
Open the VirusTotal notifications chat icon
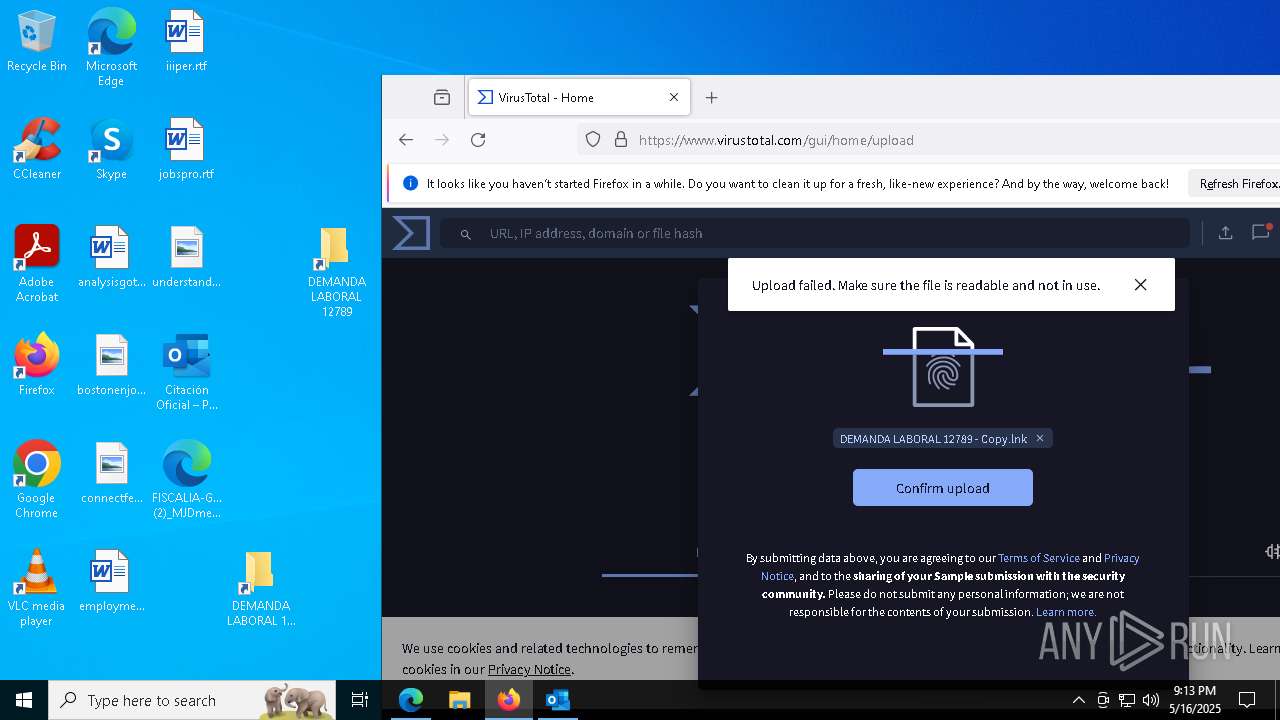1261,233
